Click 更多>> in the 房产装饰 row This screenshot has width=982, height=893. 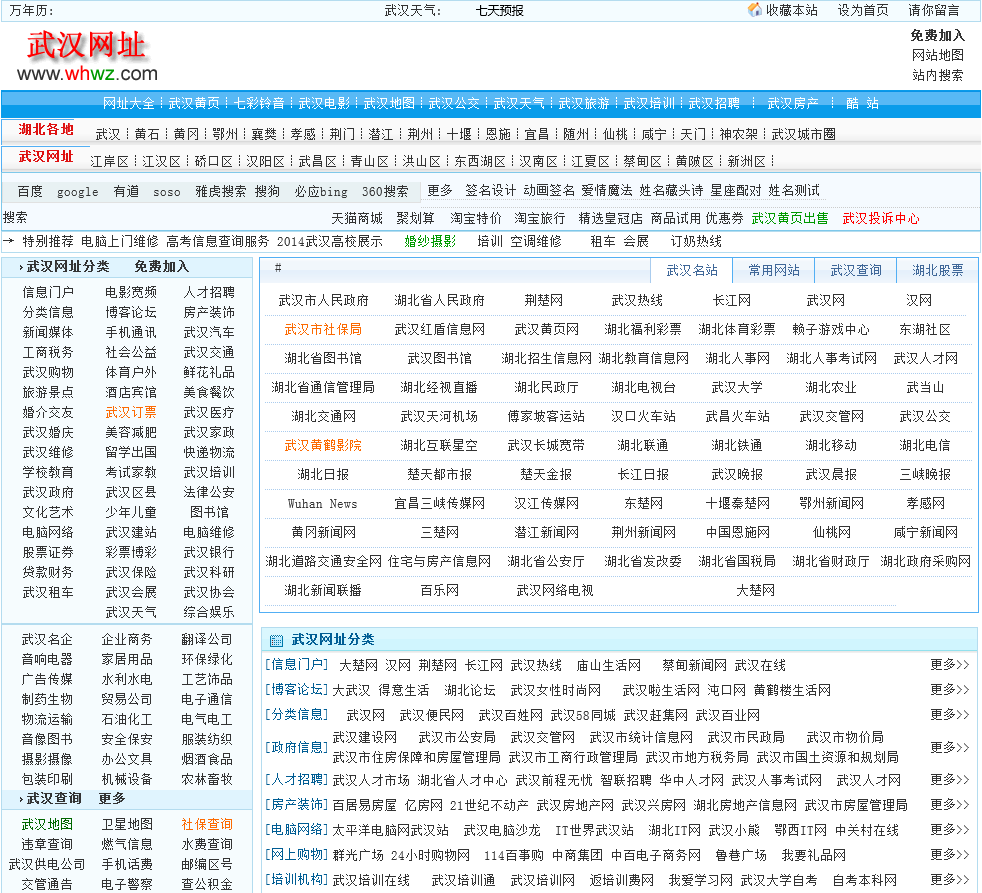pyautogui.click(x=949, y=805)
